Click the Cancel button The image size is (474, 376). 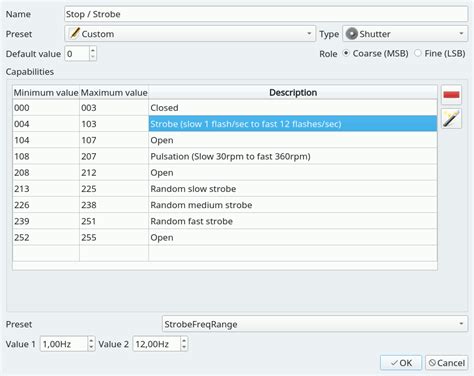click(447, 363)
